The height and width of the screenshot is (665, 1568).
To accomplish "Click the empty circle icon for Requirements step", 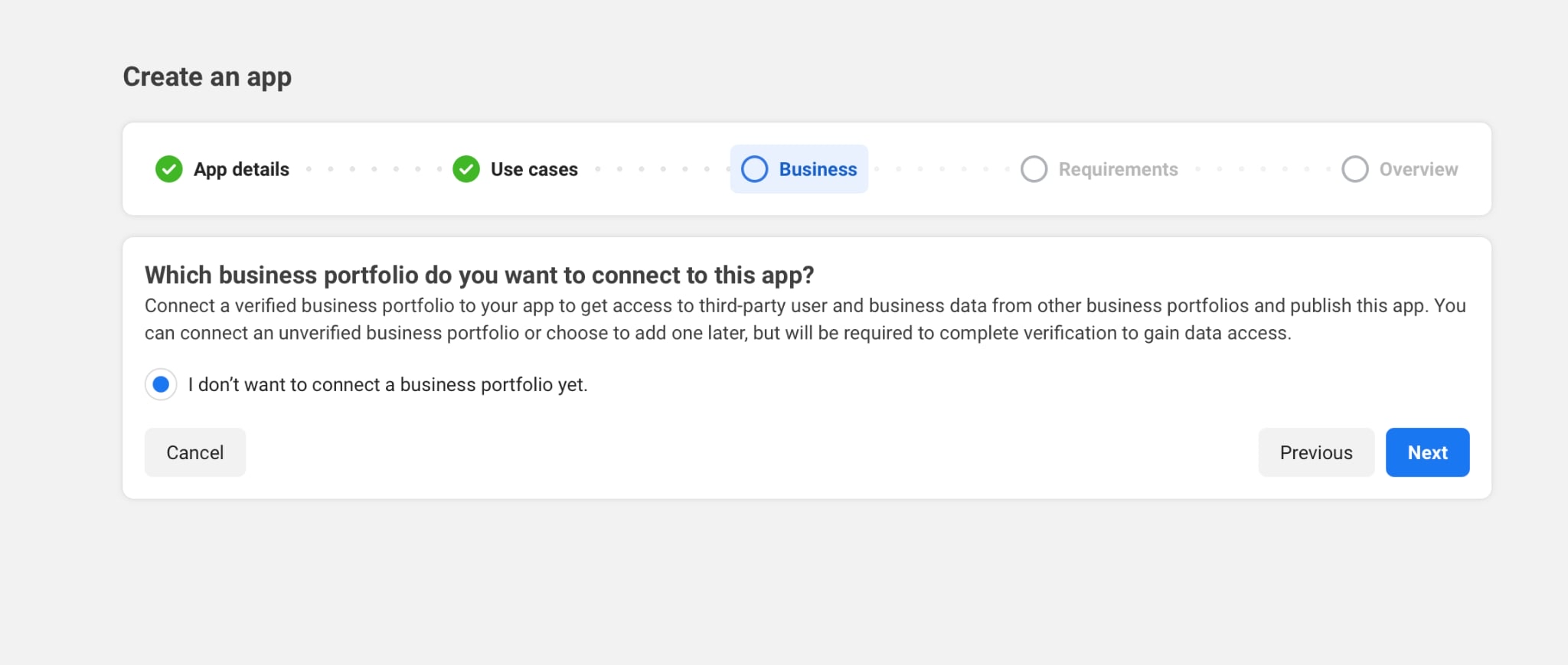I will pos(1034,169).
